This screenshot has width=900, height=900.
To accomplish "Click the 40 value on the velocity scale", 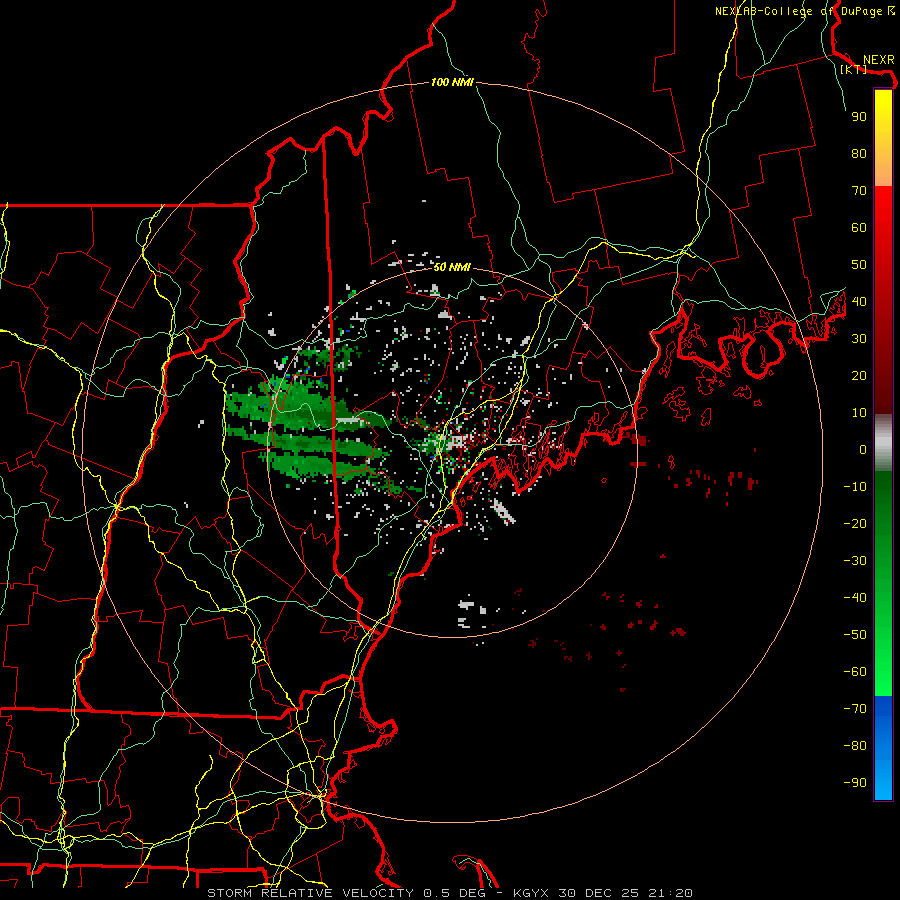I will click(x=859, y=302).
